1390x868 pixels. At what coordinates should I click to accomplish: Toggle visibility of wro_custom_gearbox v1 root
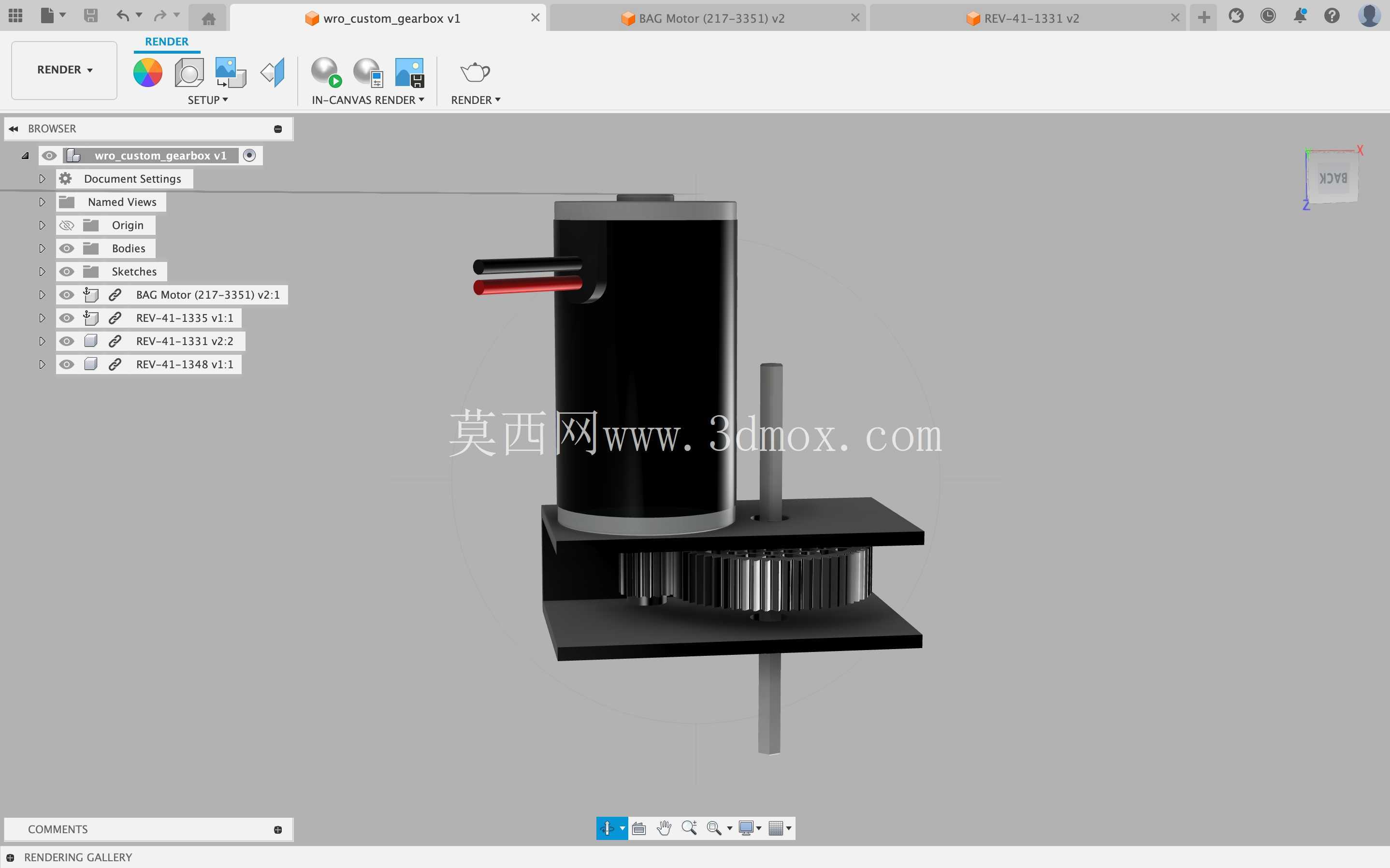[x=49, y=156]
